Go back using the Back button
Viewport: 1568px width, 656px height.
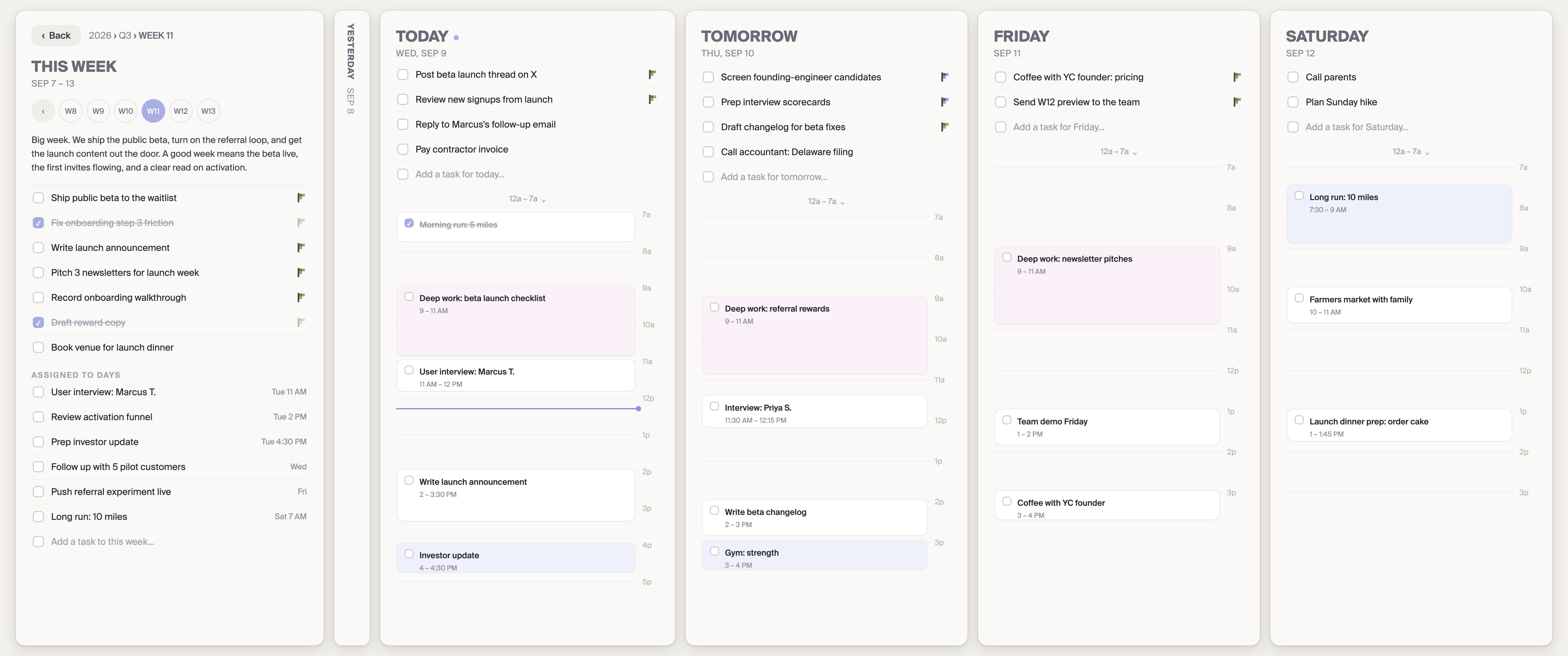(x=56, y=35)
